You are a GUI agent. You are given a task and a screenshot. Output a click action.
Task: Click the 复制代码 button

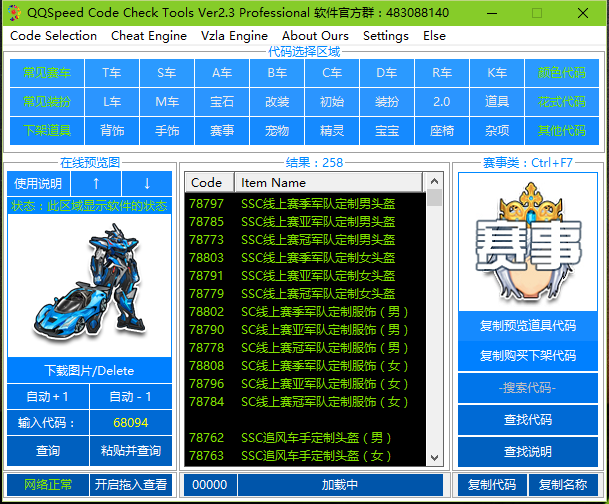(492, 485)
